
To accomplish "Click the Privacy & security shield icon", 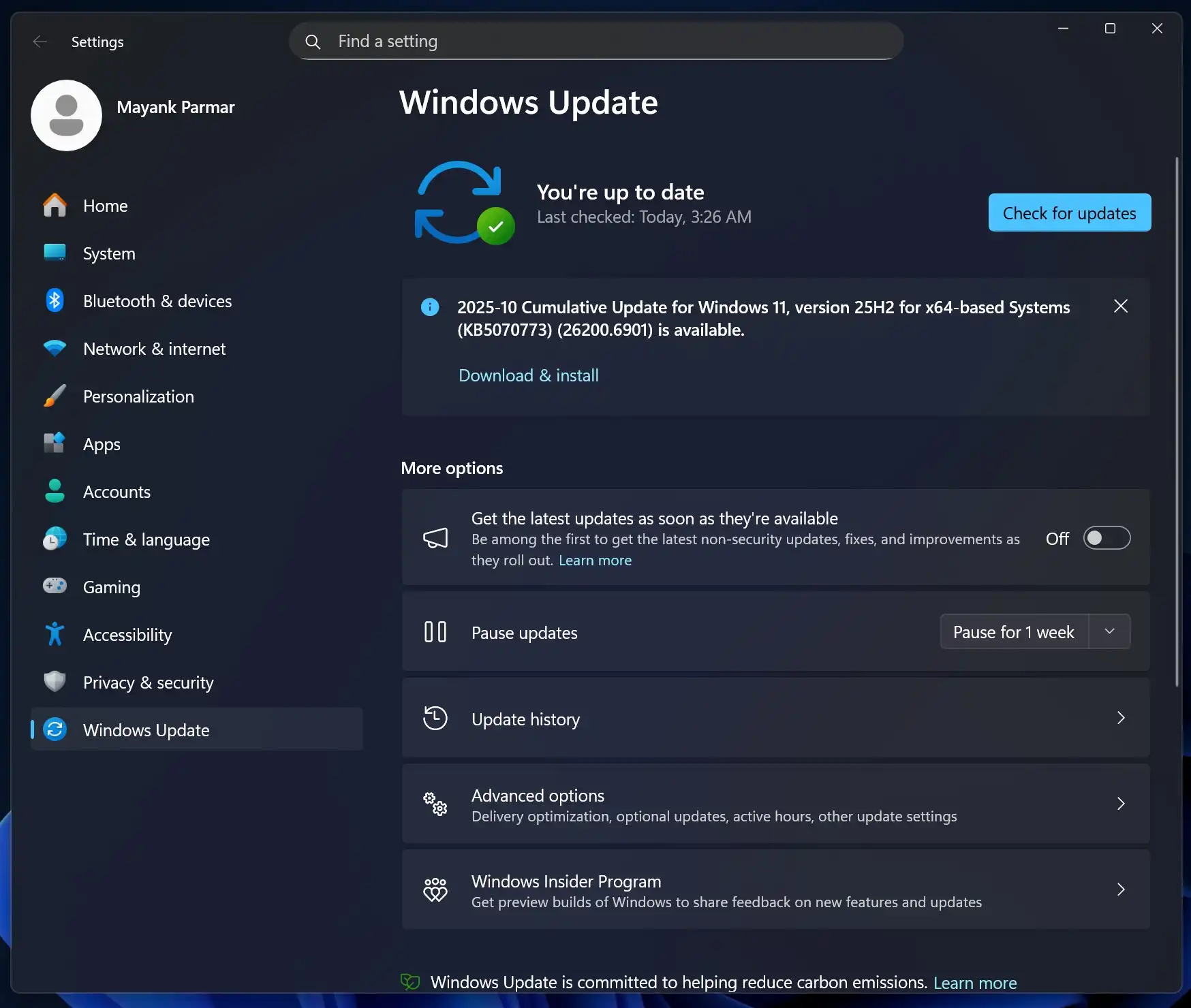I will (55, 682).
